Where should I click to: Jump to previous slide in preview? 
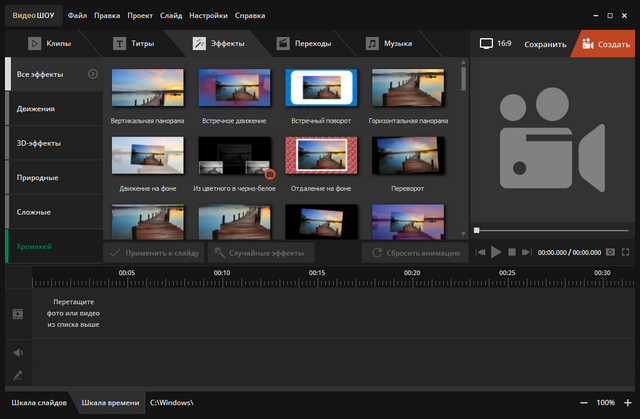coord(481,253)
